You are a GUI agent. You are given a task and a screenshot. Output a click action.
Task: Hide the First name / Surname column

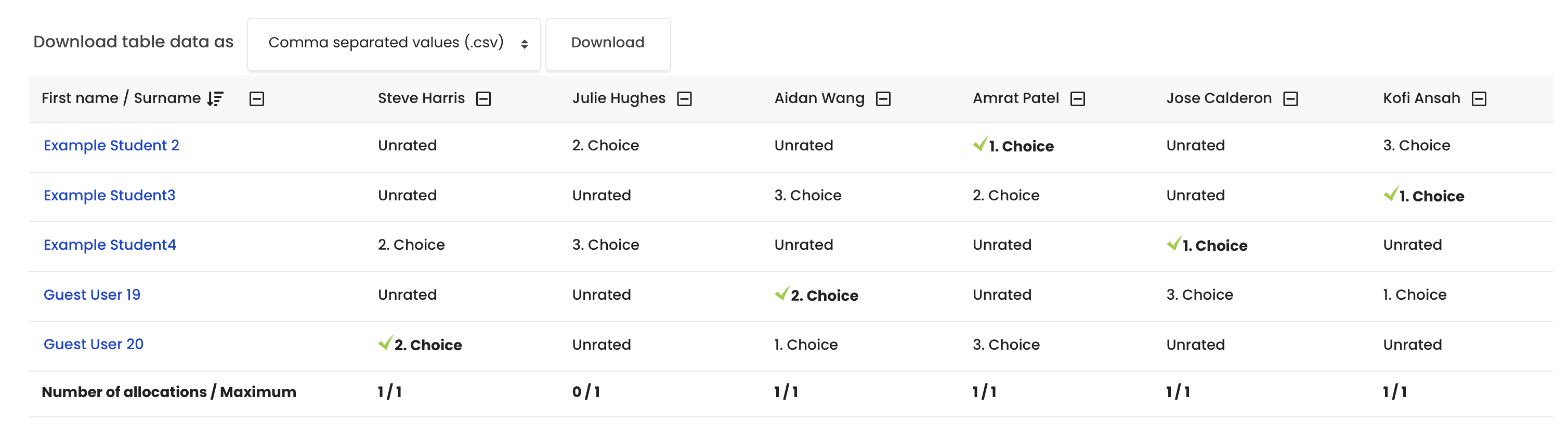257,99
